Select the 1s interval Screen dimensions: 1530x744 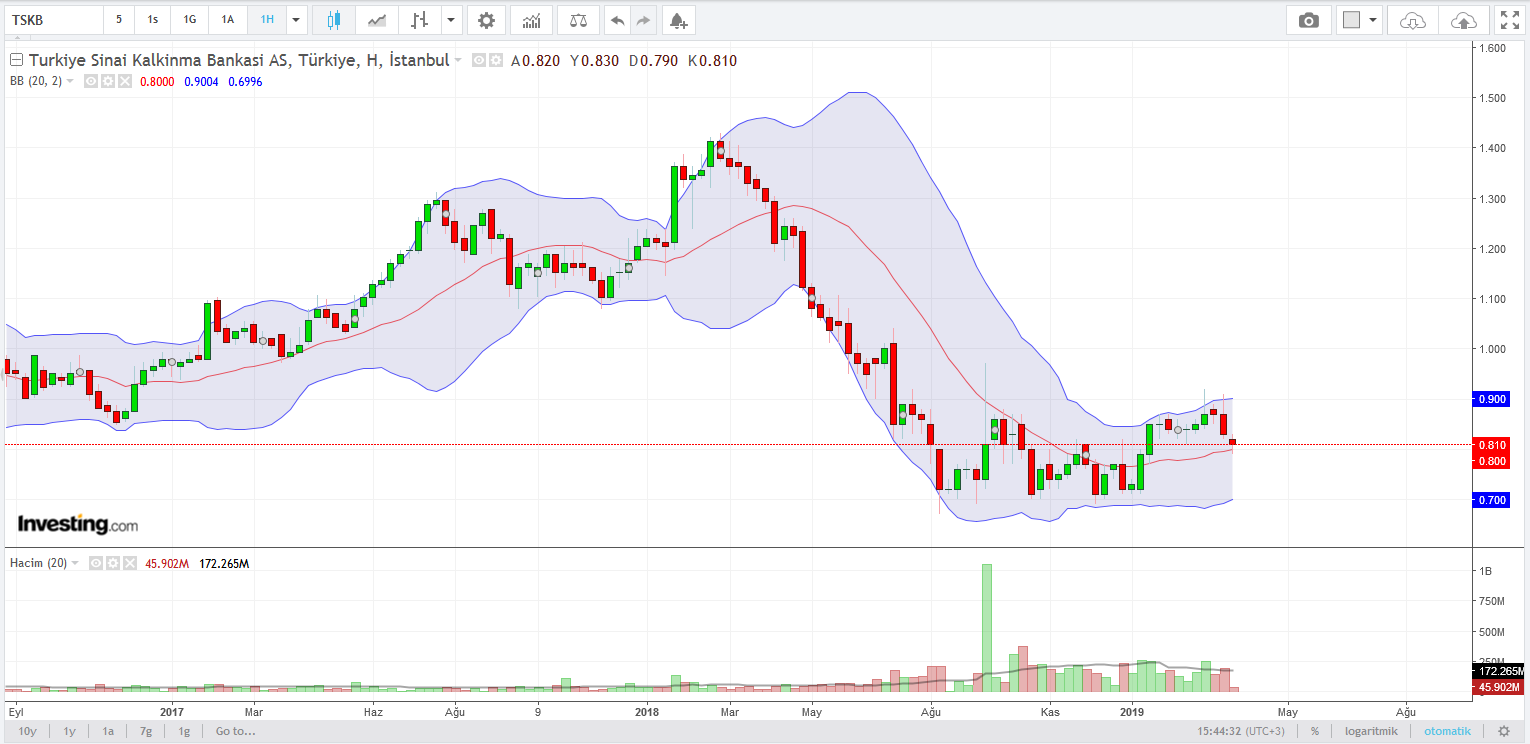[x=152, y=19]
